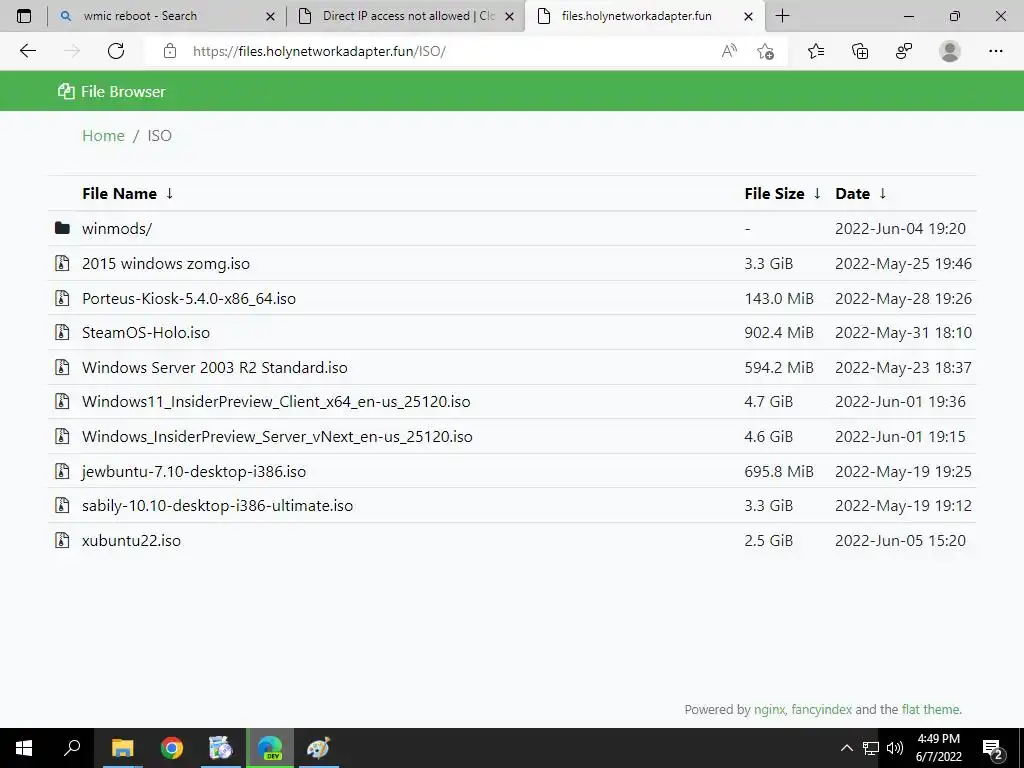This screenshot has width=1024, height=768.
Task: Click the 2022-Jun-05 15:20 date
Action: click(x=900, y=541)
